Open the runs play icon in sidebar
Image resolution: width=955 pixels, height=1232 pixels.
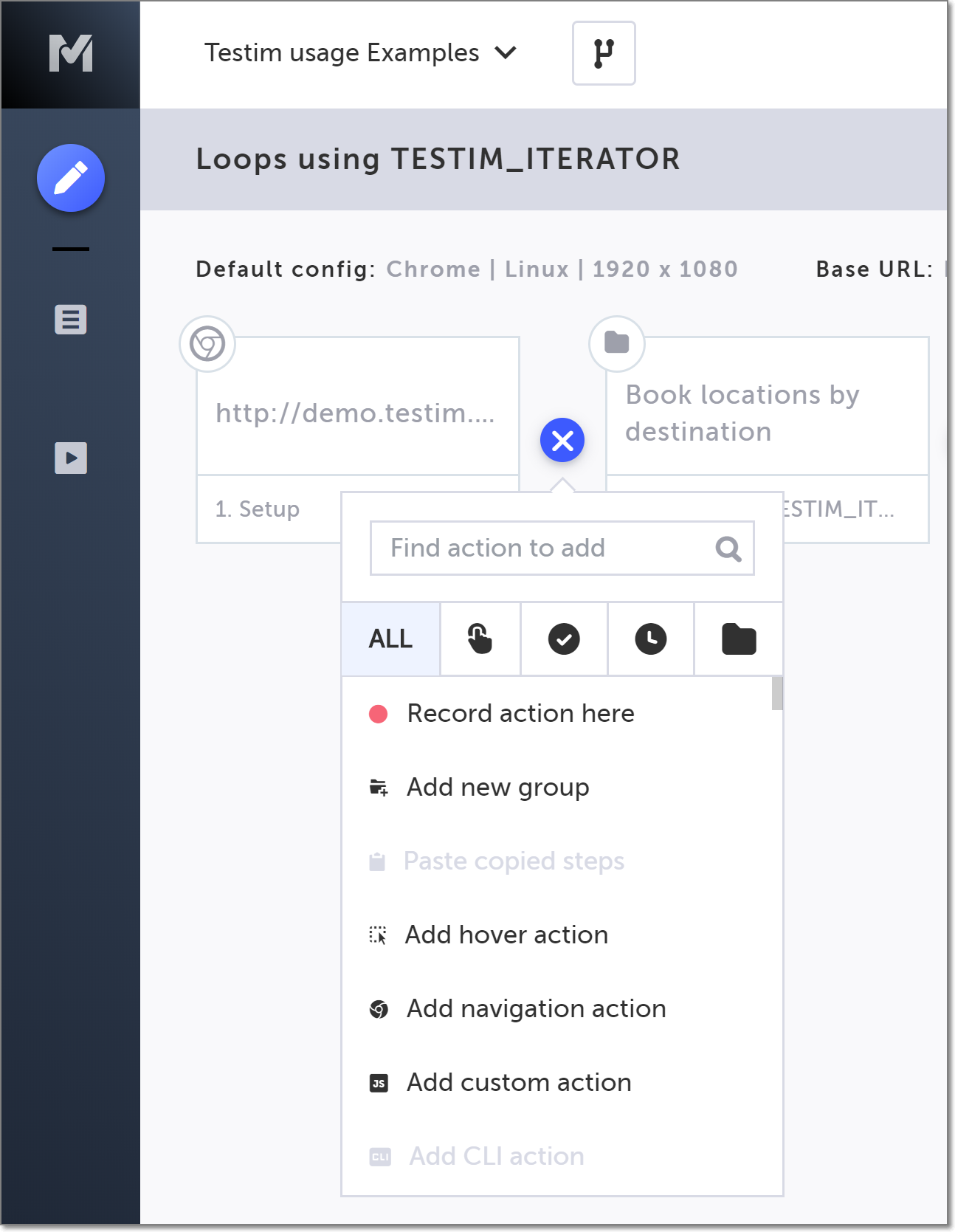point(71,458)
